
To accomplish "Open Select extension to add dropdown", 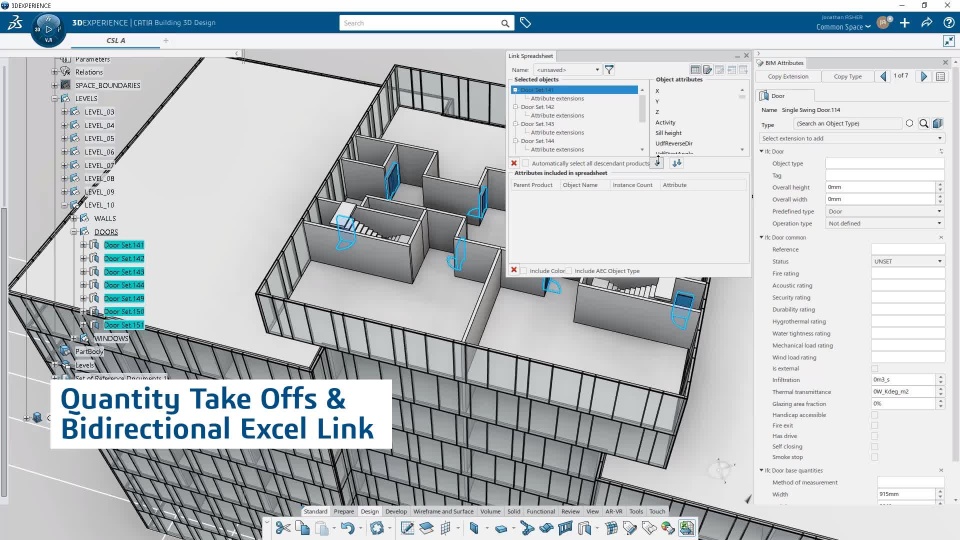I will pyautogui.click(x=852, y=138).
